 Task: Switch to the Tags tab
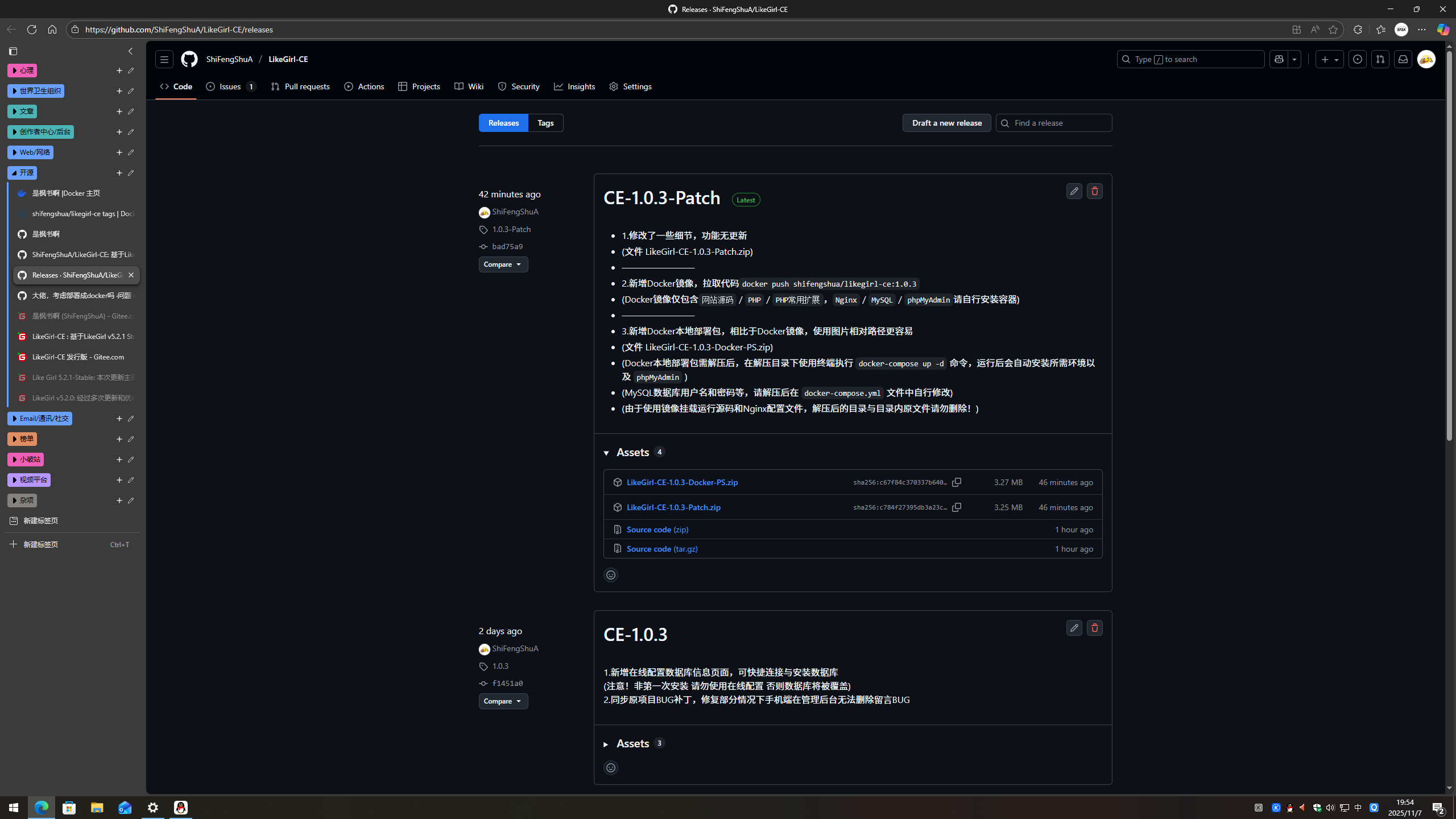545,123
